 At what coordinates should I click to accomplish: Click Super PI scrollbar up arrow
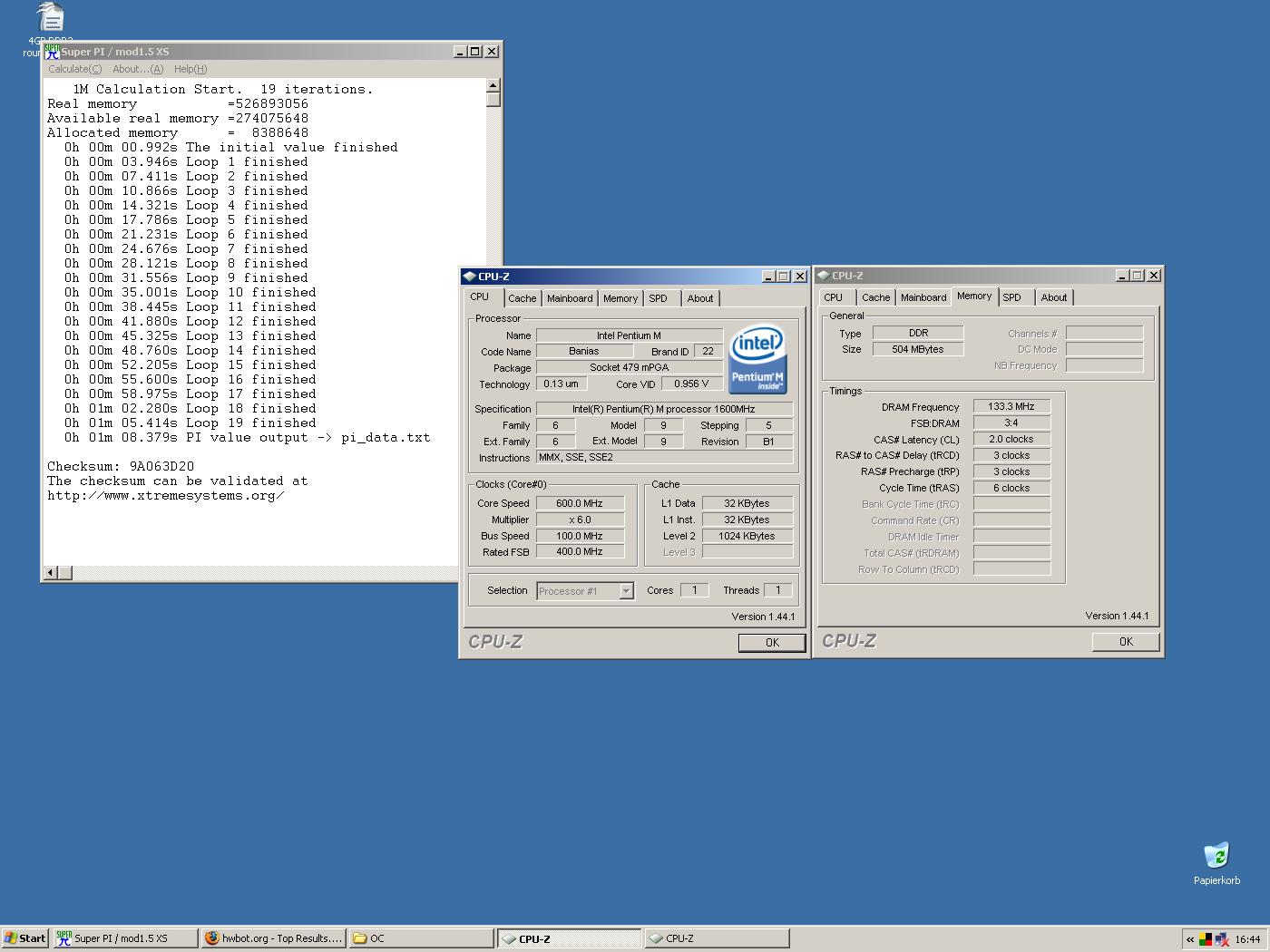tap(493, 85)
